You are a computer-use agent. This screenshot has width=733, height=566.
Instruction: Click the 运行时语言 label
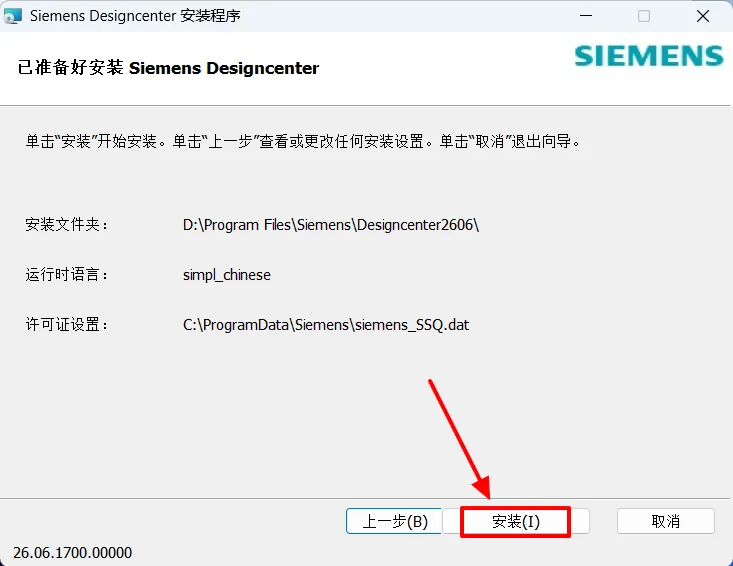click(x=66, y=274)
